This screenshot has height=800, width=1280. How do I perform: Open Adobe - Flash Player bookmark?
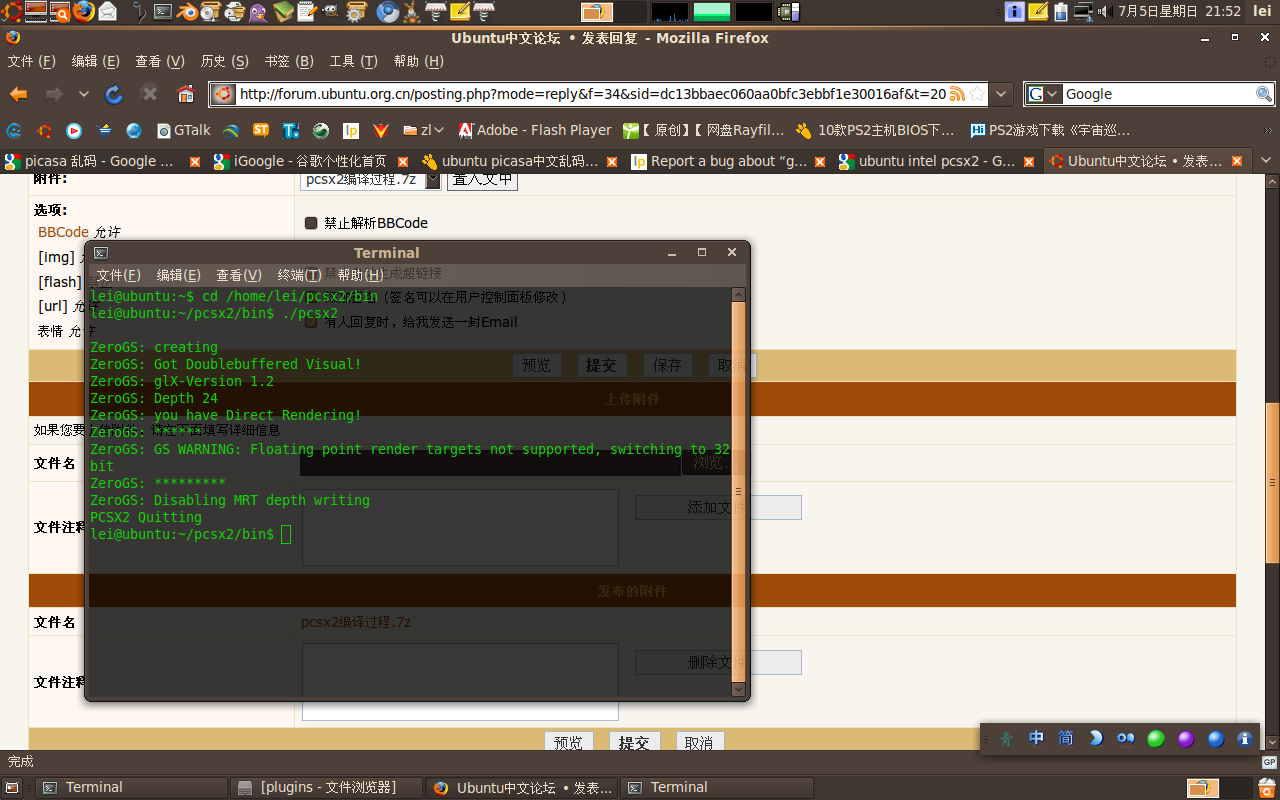click(535, 130)
